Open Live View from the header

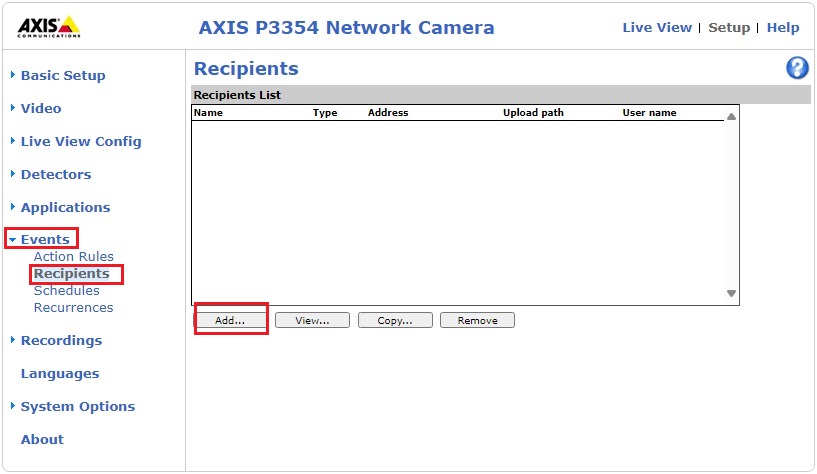(656, 28)
